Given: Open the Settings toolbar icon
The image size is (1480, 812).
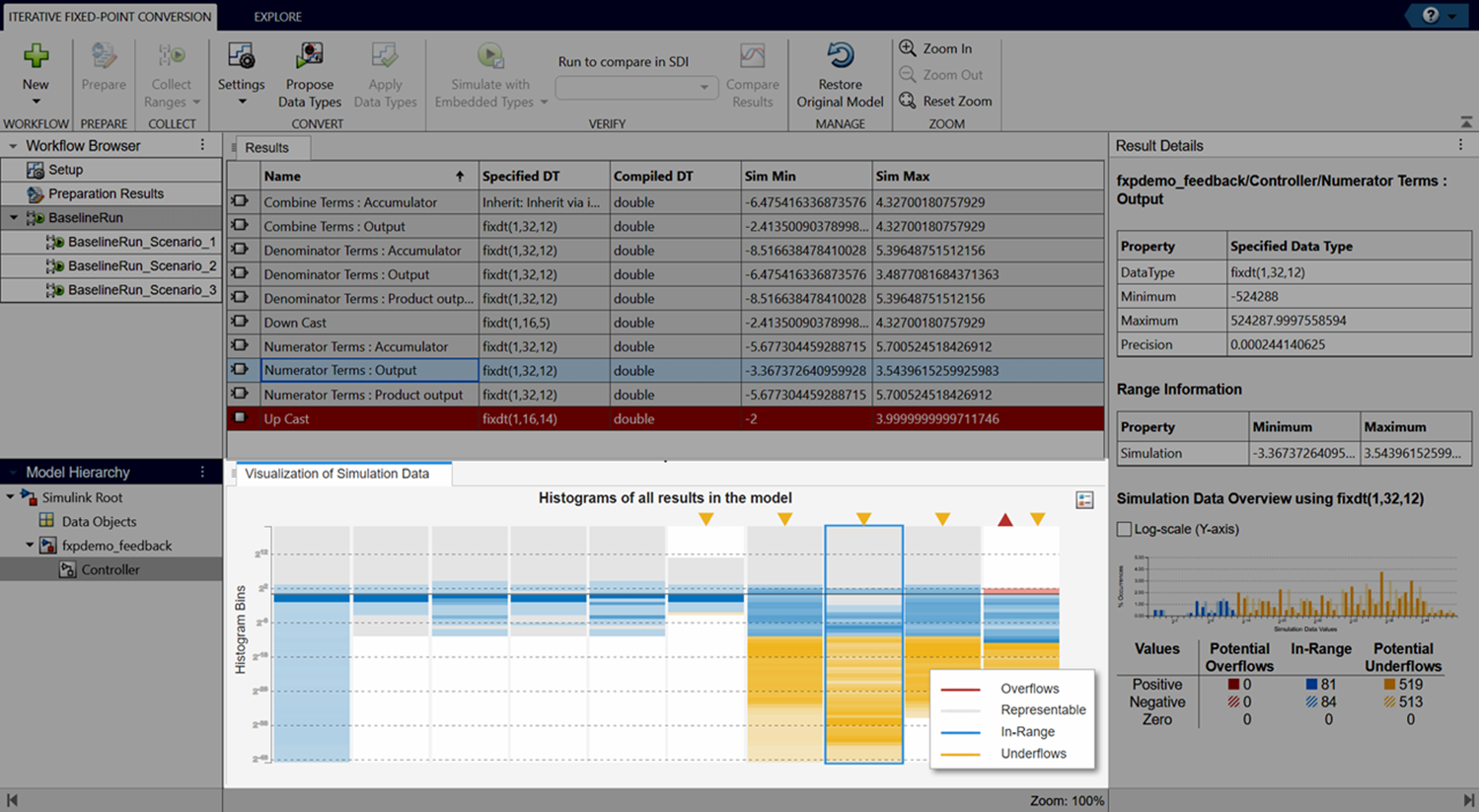Looking at the screenshot, I should pyautogui.click(x=241, y=56).
